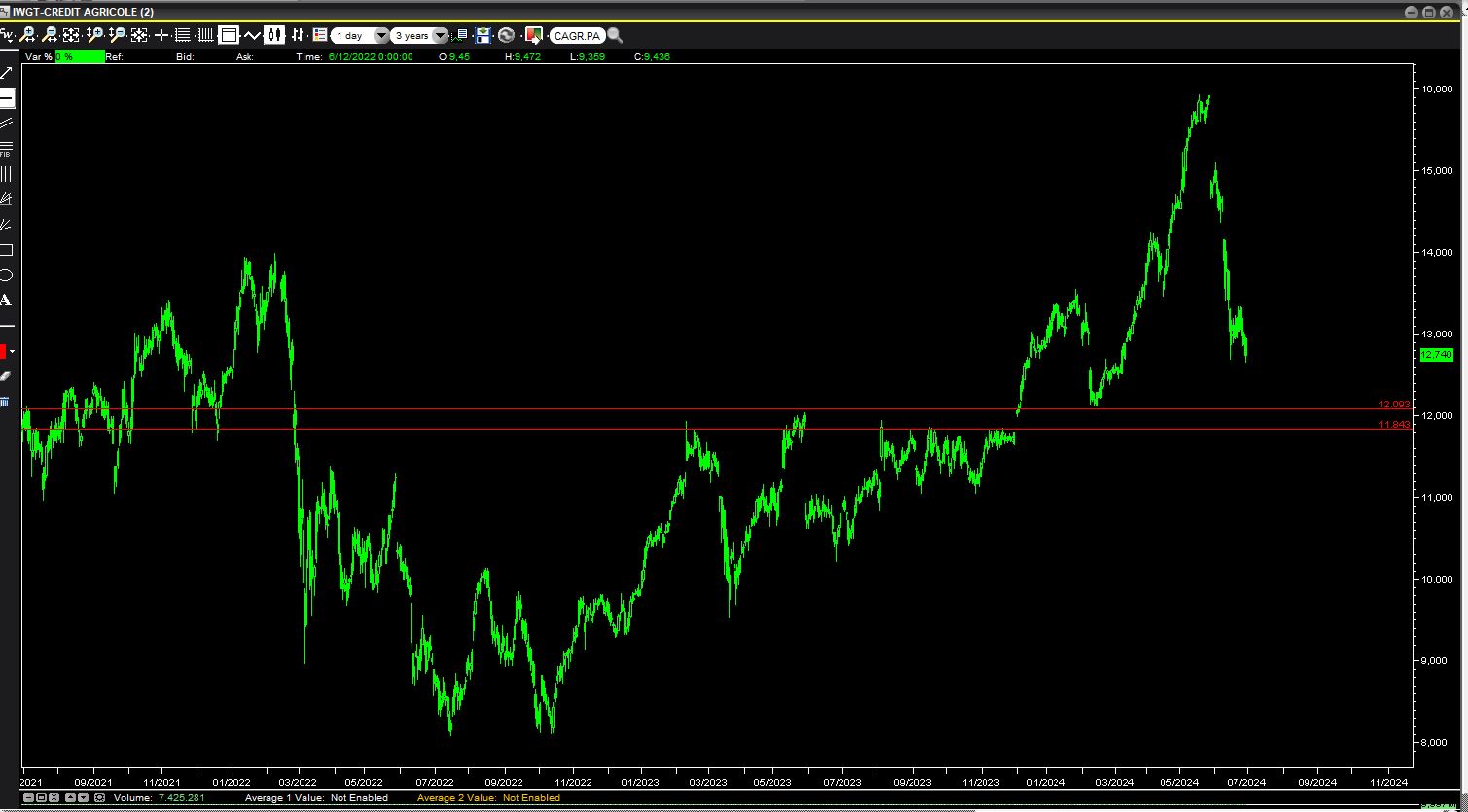
Task: Open the 1 day interval dropdown
Action: (381, 35)
